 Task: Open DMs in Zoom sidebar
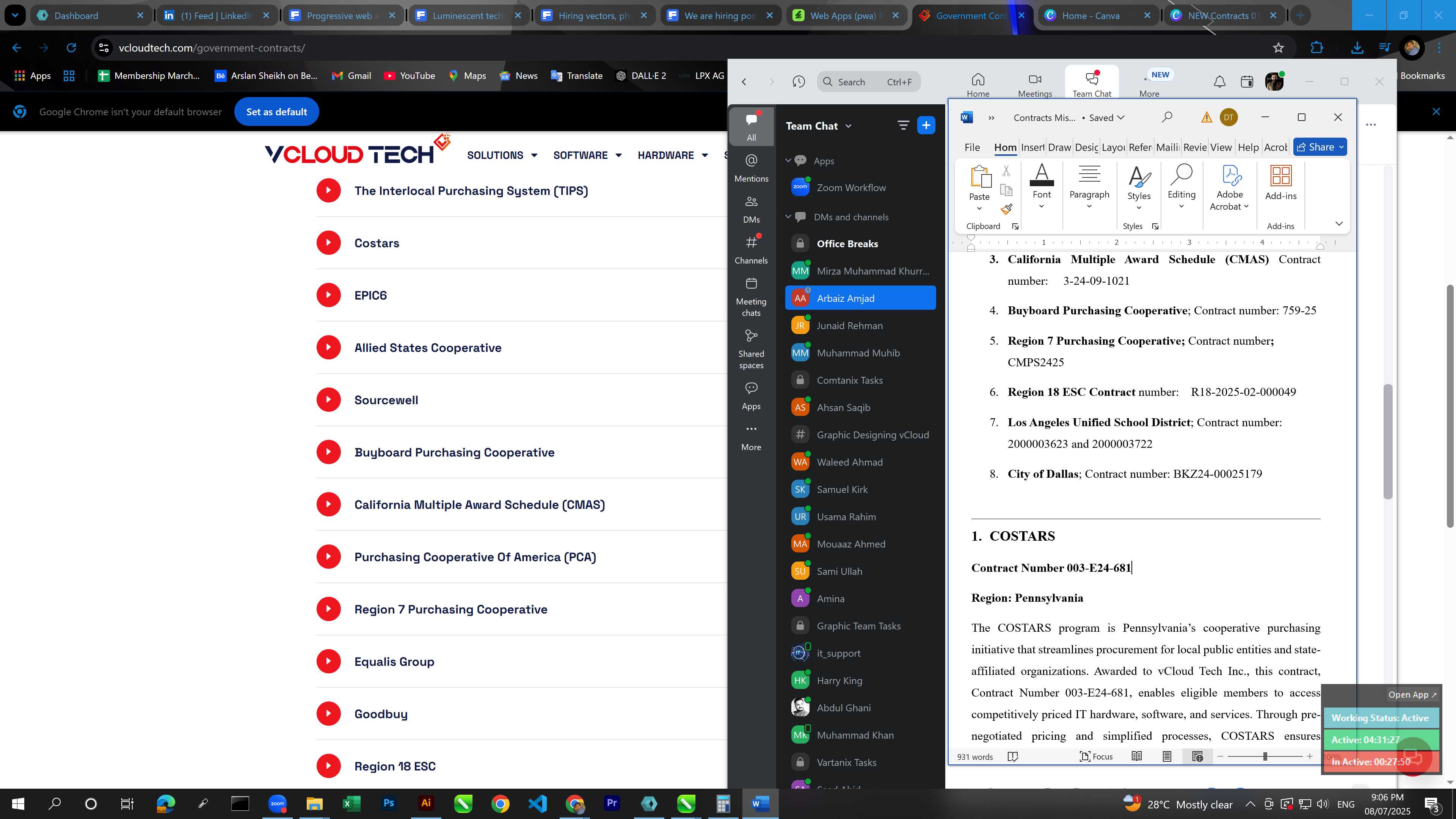click(x=751, y=209)
